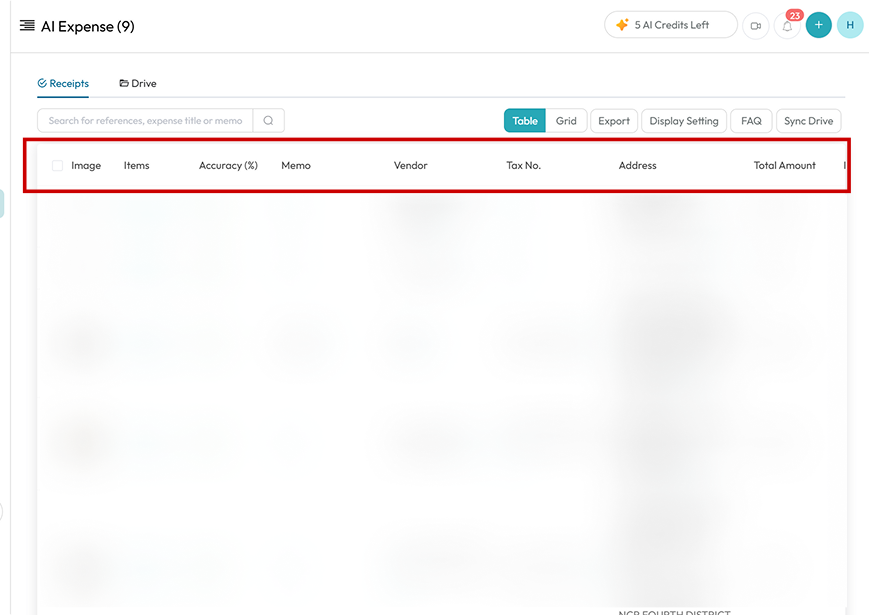Click the Total Amount column header

784,166
